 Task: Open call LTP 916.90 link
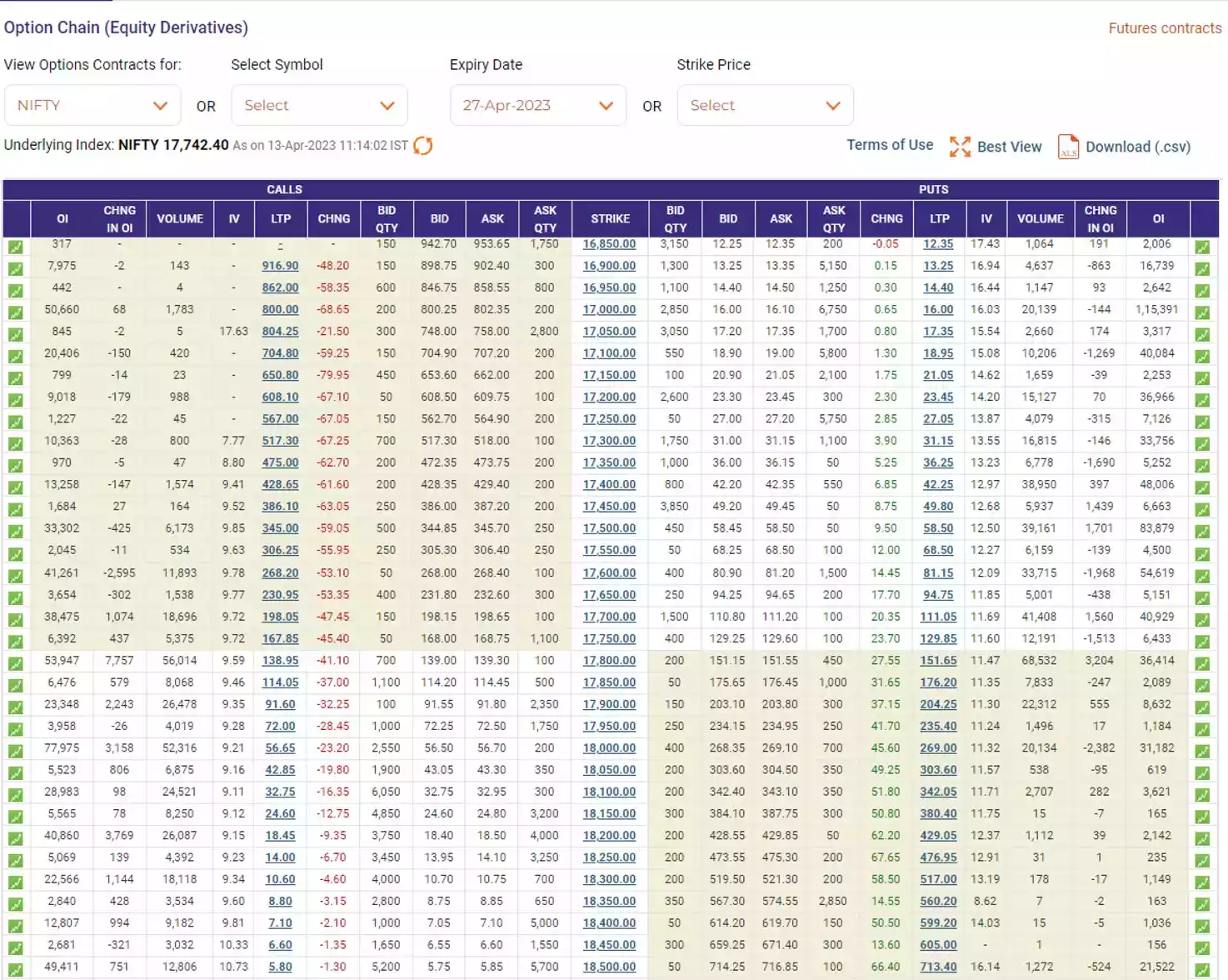(x=280, y=266)
